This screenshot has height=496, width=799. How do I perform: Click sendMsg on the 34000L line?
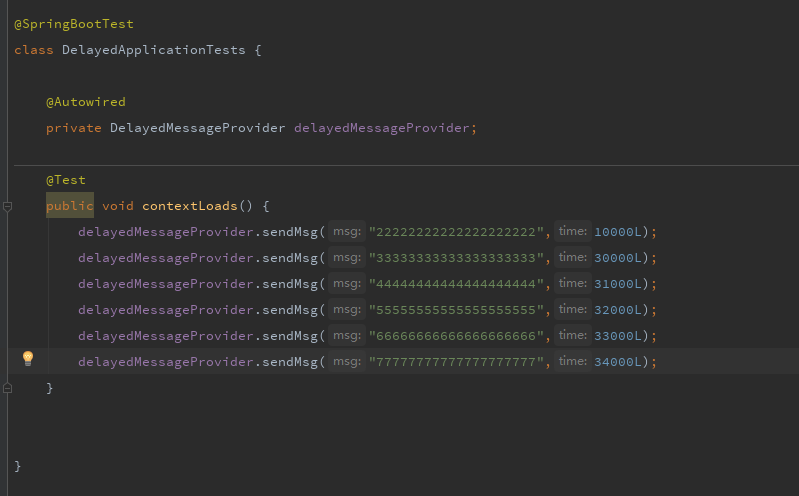point(290,362)
